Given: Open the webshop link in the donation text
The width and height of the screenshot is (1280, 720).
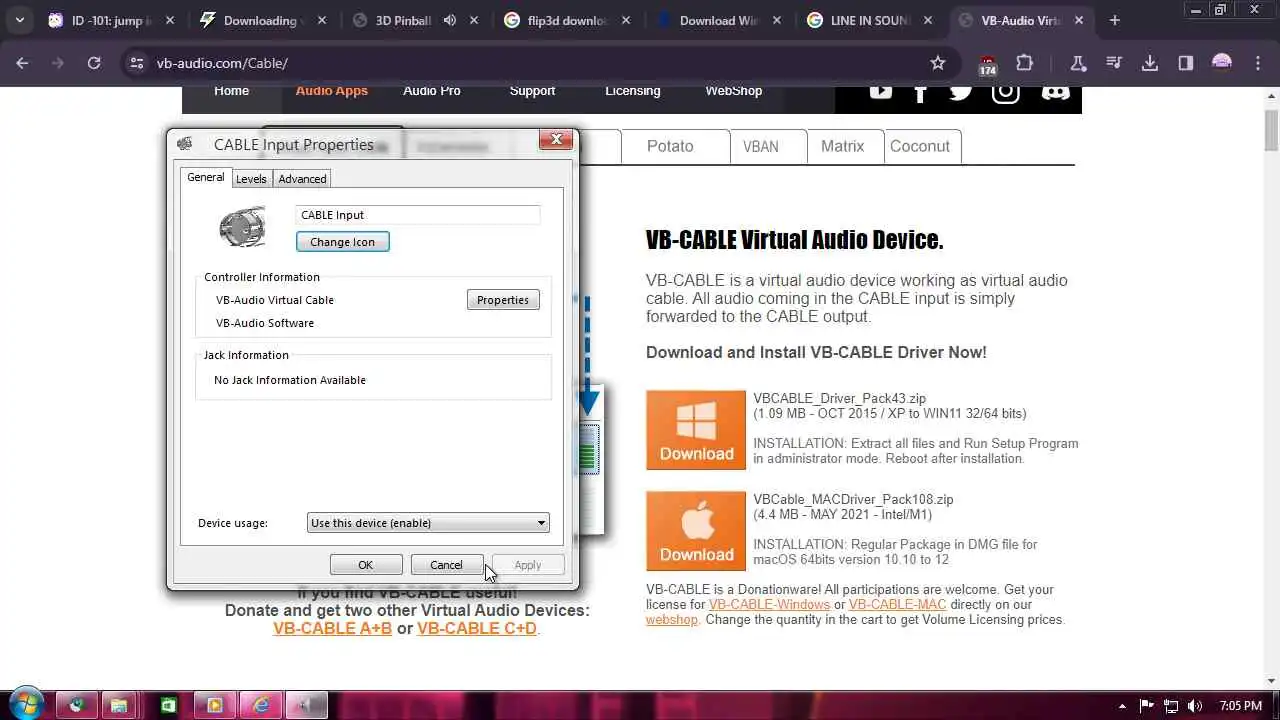Looking at the screenshot, I should click(671, 619).
